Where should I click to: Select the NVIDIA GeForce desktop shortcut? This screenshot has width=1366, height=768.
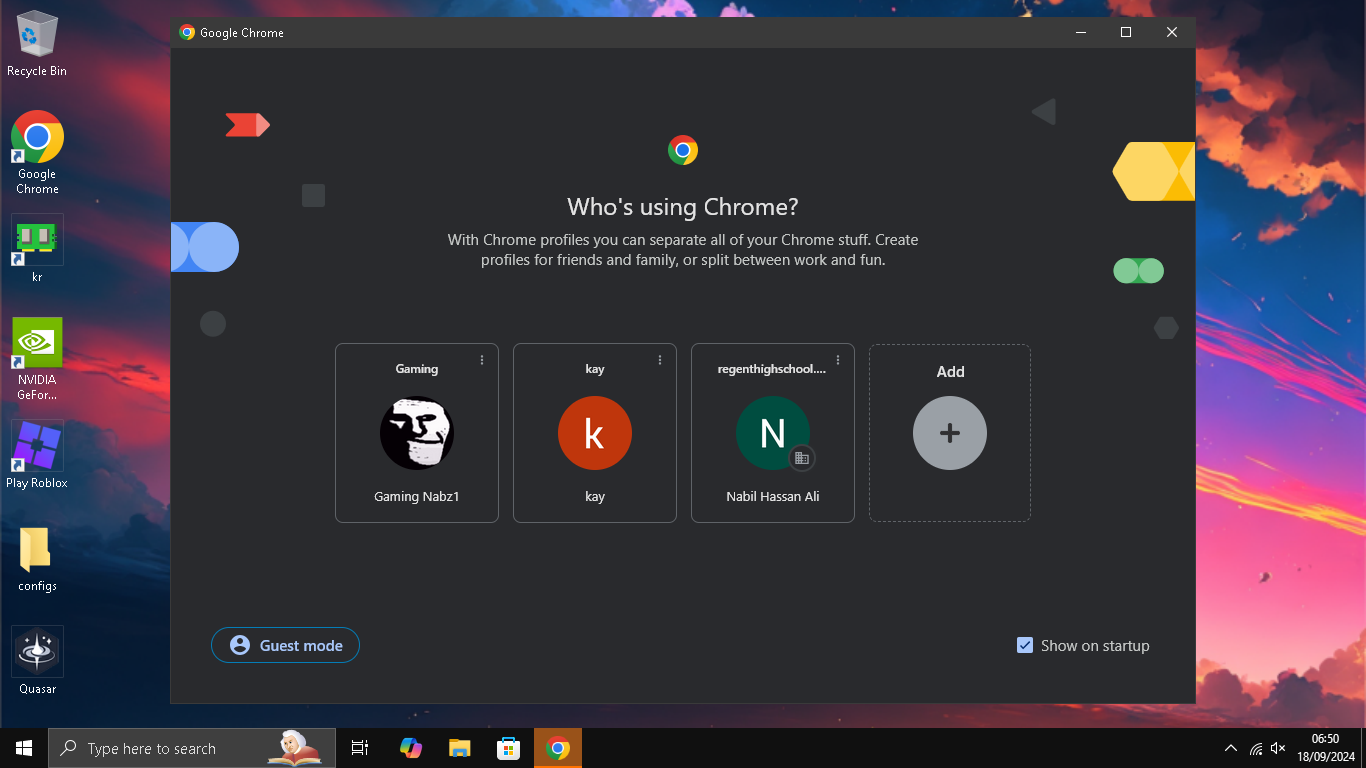[x=37, y=359]
